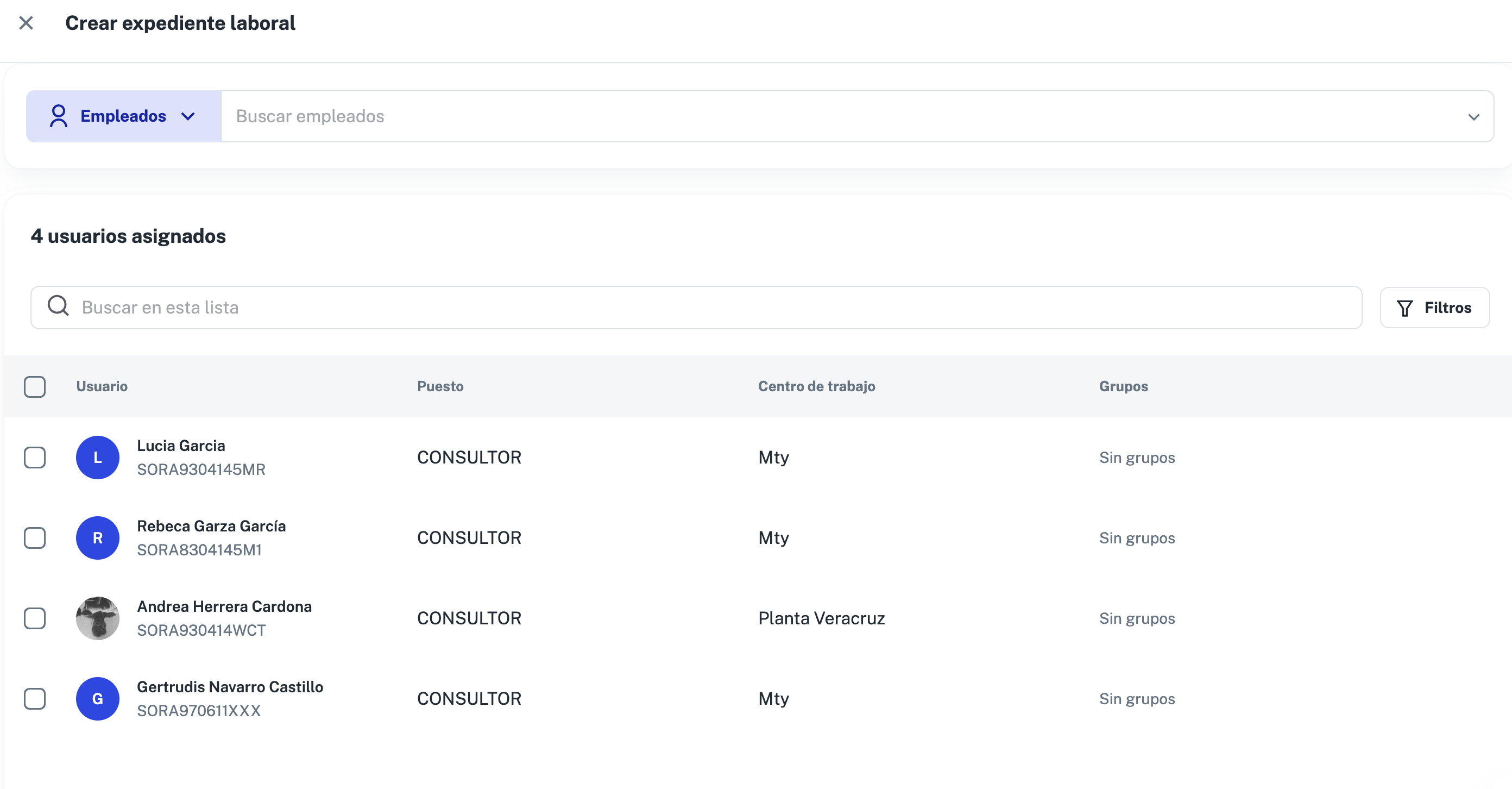Toggle the select-all checkbox in header
The width and height of the screenshot is (1512, 789).
pos(35,387)
